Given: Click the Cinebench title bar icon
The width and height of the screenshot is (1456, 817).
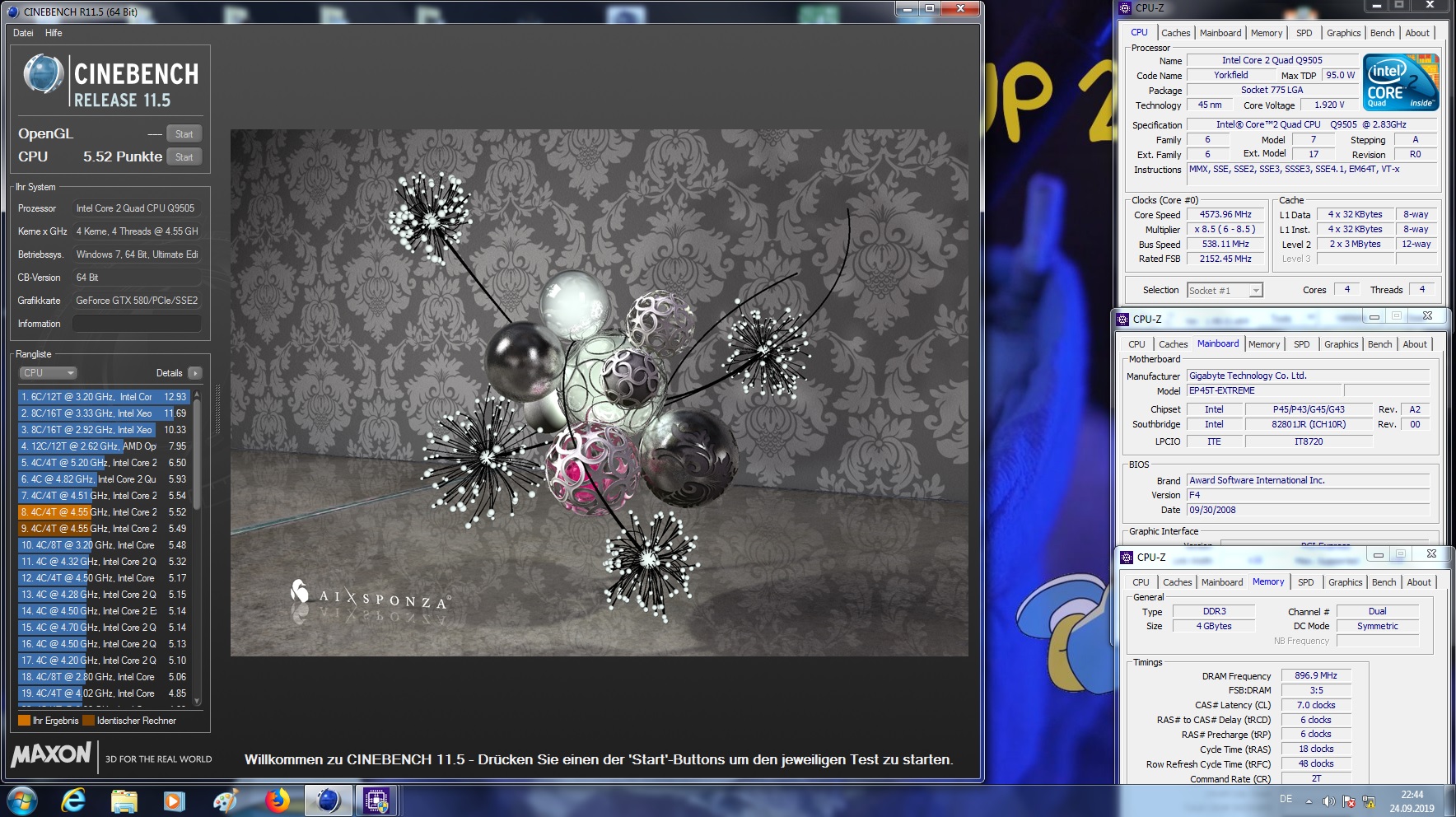Looking at the screenshot, I should (13, 12).
